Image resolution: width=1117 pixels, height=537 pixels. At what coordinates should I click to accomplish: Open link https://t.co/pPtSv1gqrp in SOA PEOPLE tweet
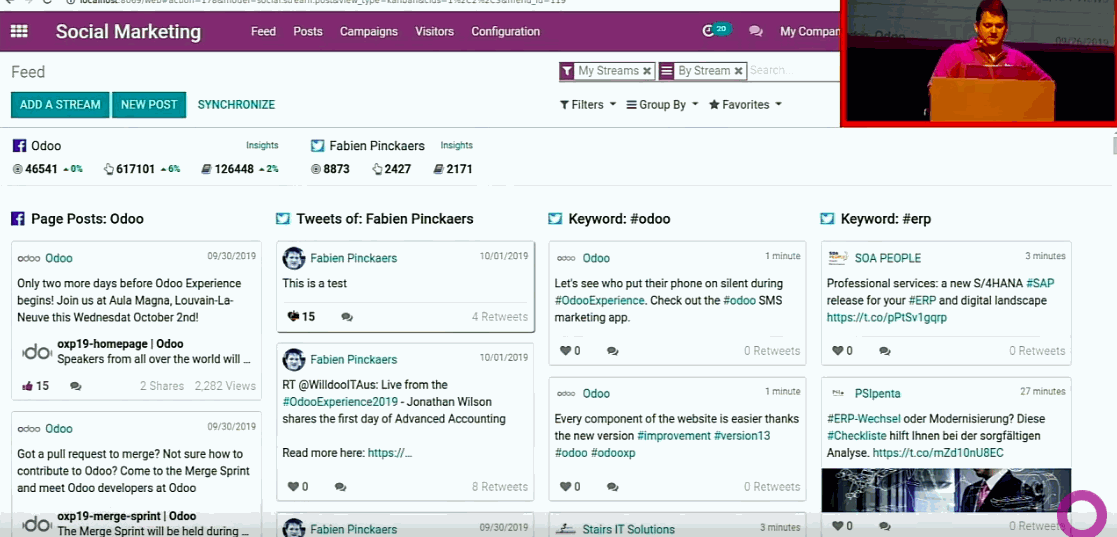[x=887, y=317]
